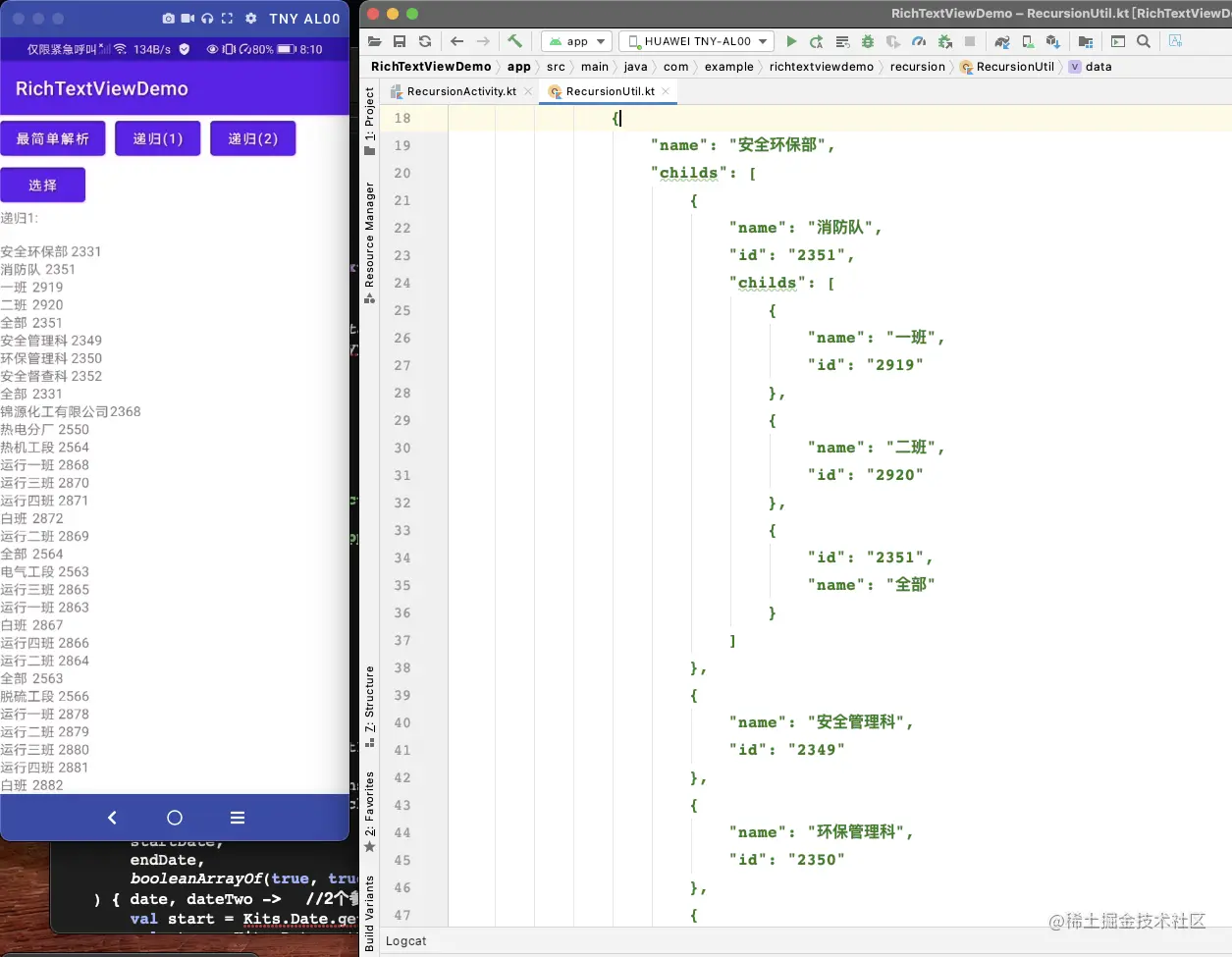Click the first "childs" key on line 20
This screenshot has width=1232, height=957.
point(691,173)
